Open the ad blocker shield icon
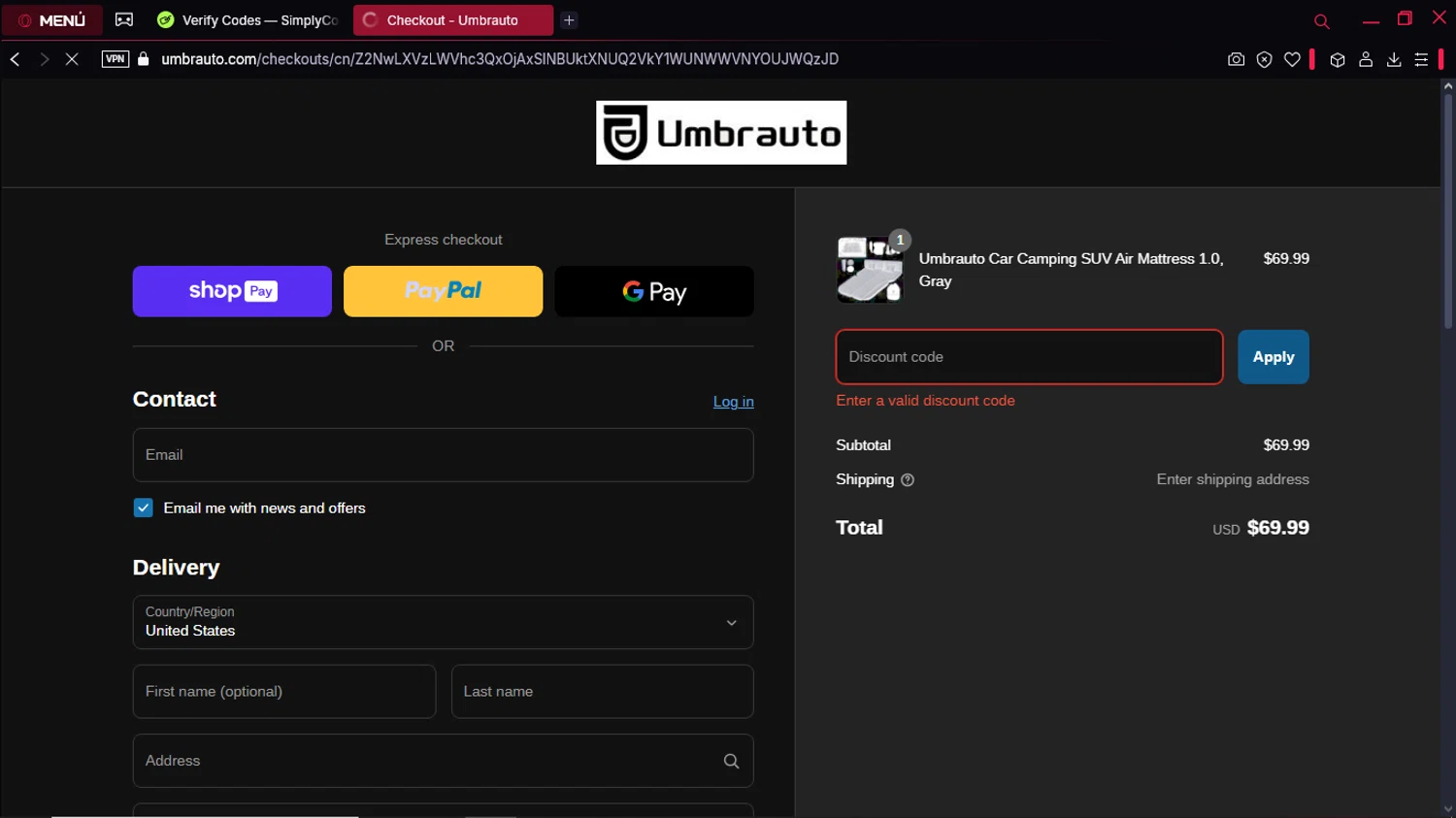The image size is (1456, 818). (x=1264, y=60)
